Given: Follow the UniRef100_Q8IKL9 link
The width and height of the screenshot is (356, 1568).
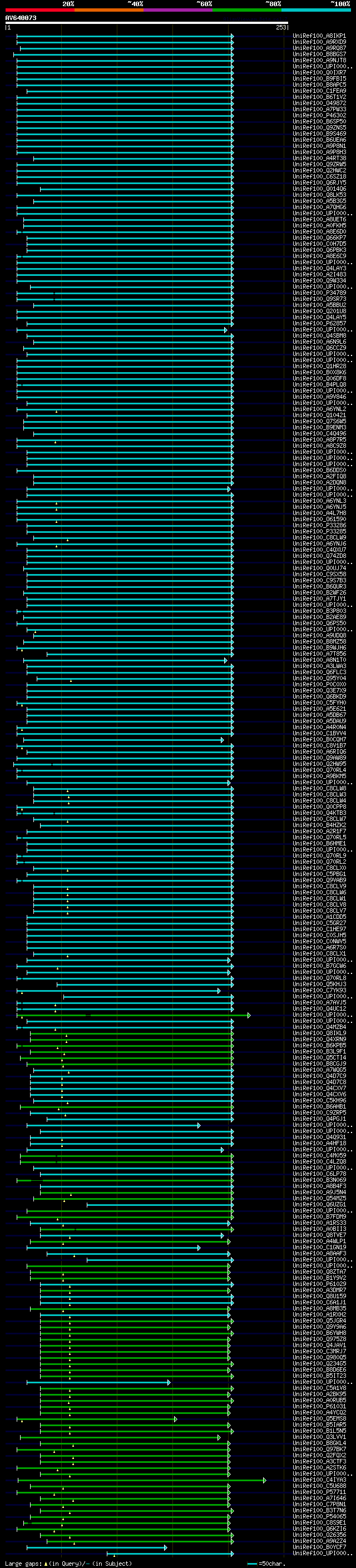Looking at the screenshot, I should (x=319, y=1033).
